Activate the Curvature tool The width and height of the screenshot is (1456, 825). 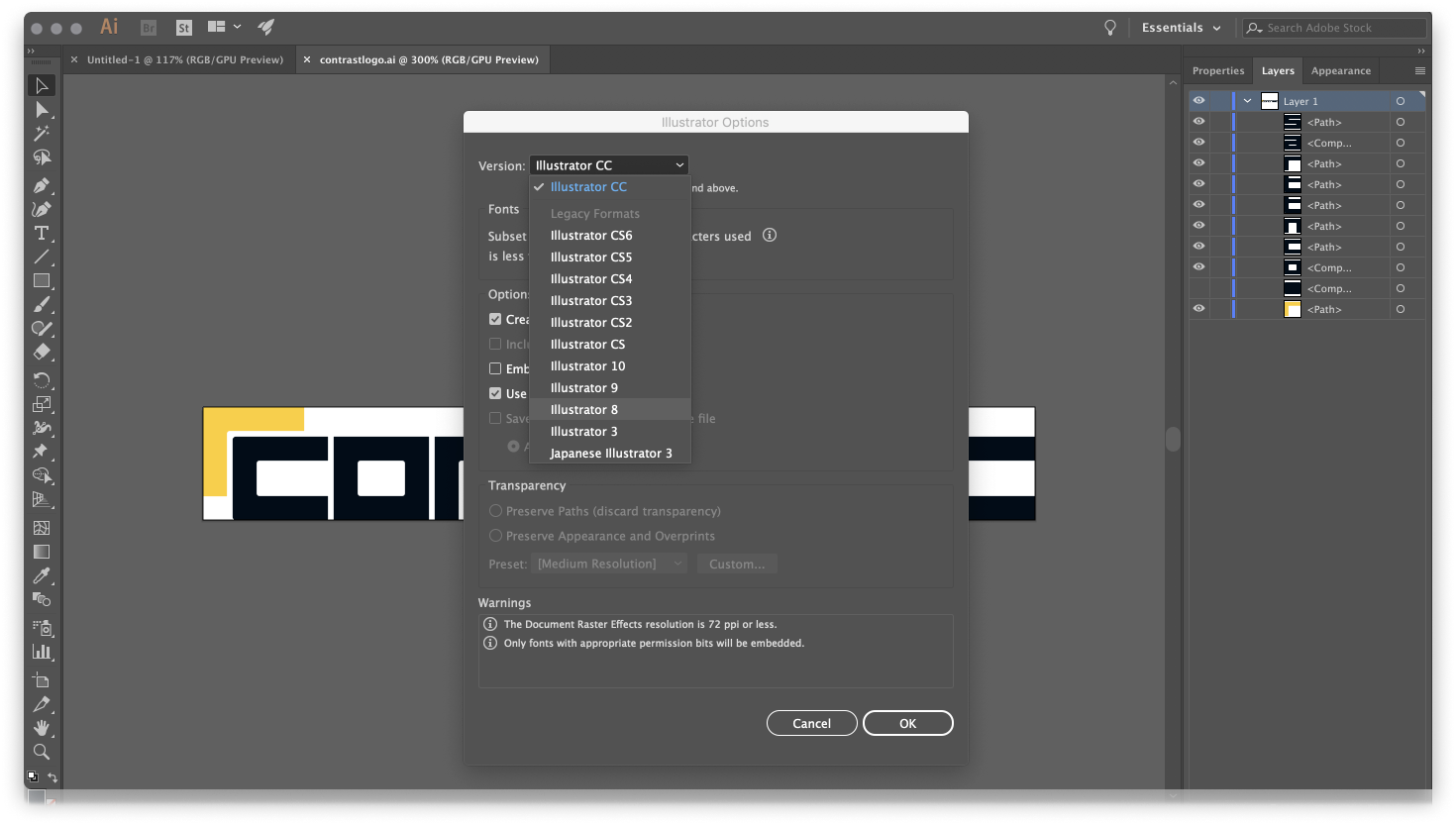(42, 209)
